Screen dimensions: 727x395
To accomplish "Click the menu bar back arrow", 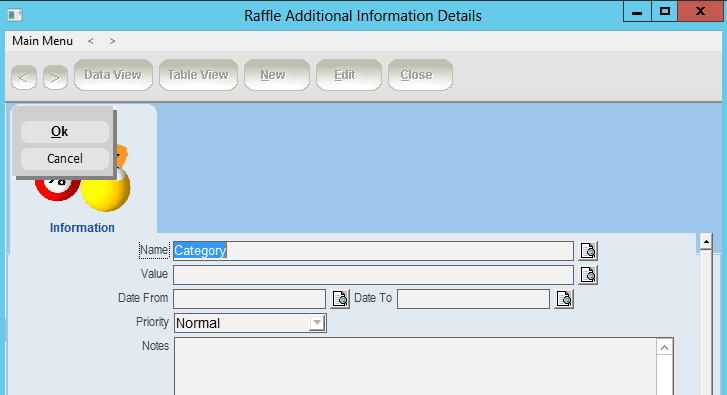I will coord(91,41).
